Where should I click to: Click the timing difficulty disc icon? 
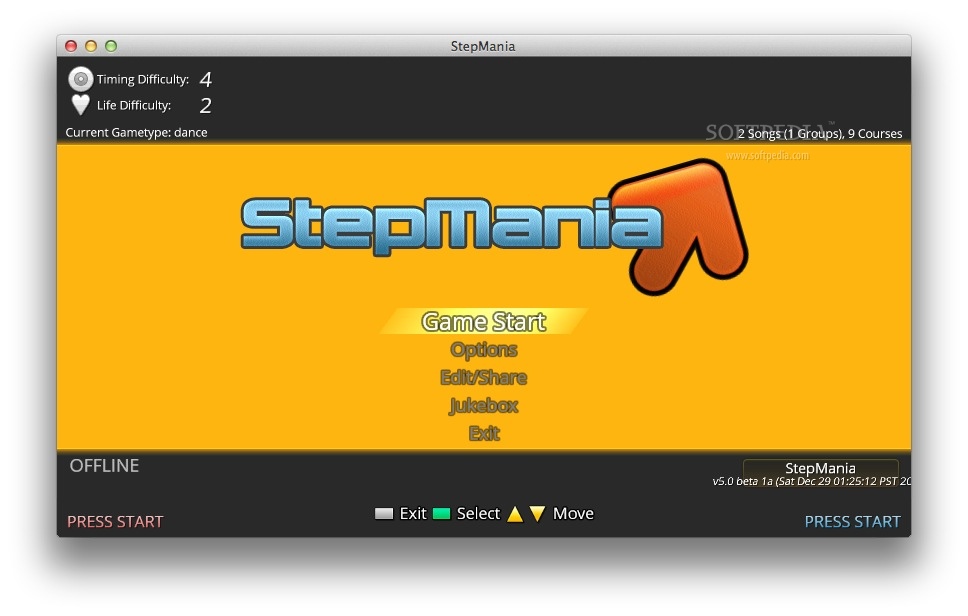coord(80,79)
